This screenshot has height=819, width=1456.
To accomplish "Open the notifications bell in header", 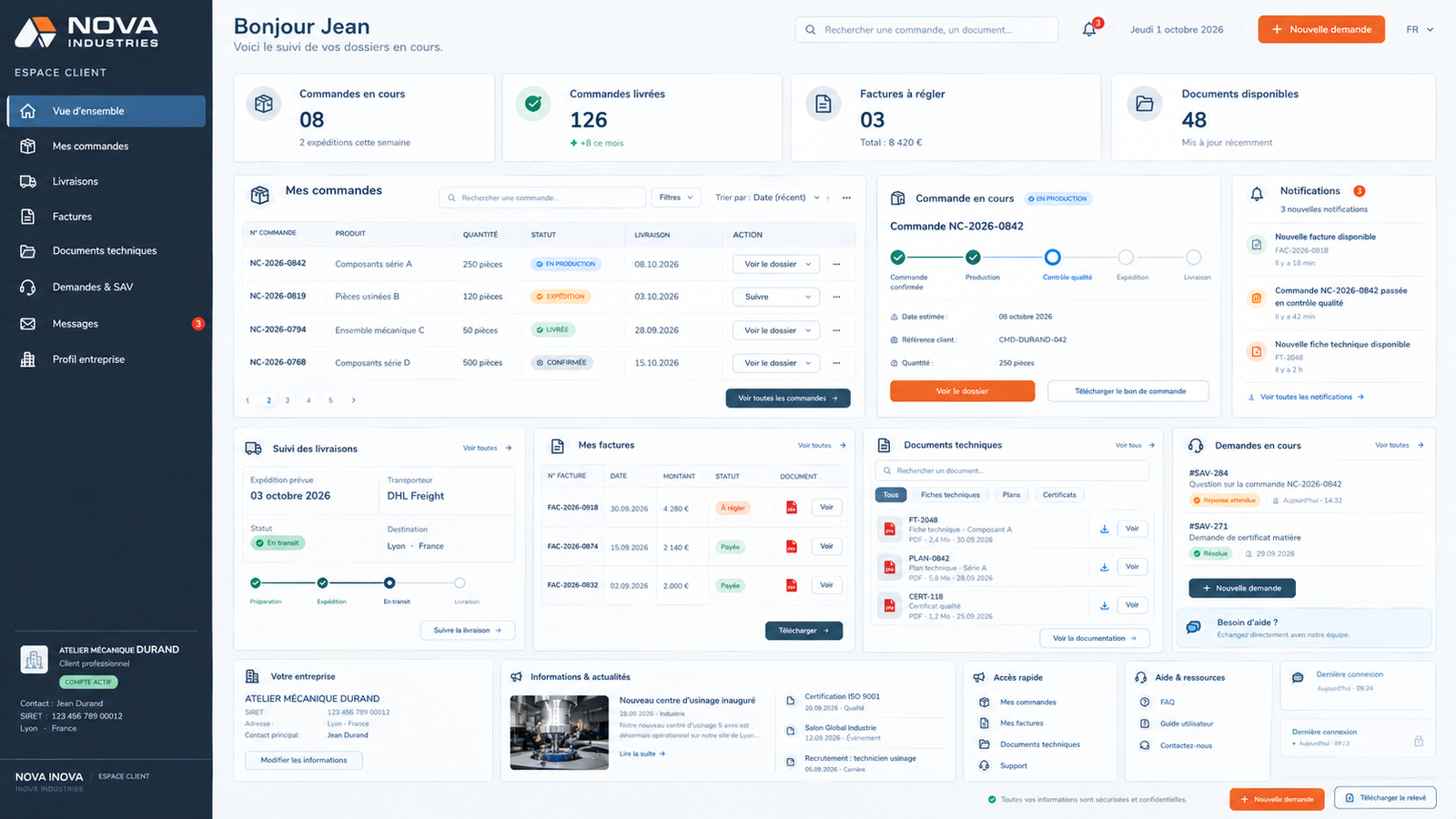I will tap(1089, 29).
